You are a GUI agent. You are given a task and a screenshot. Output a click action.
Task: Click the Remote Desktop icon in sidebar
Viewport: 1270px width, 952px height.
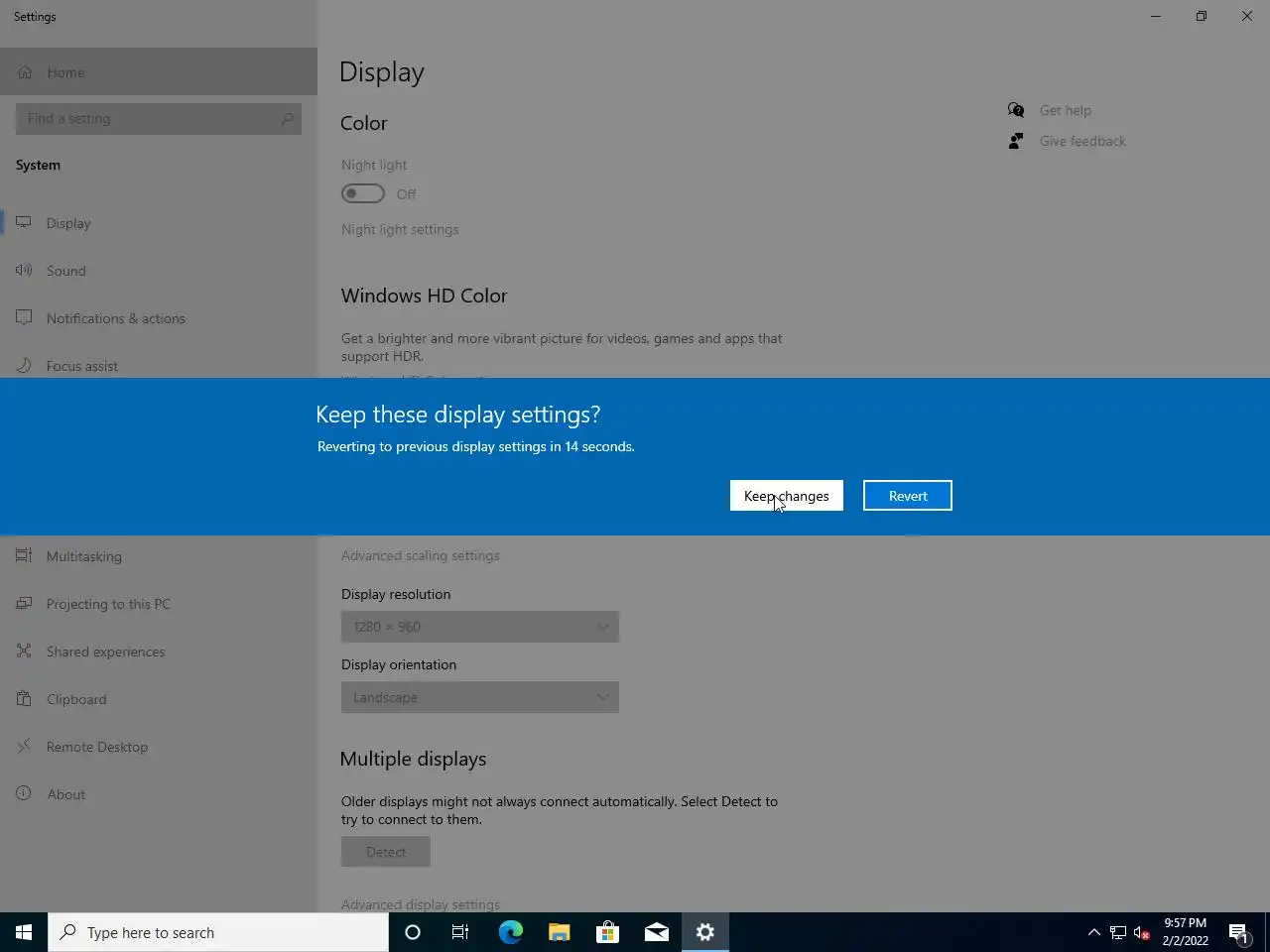coord(24,746)
